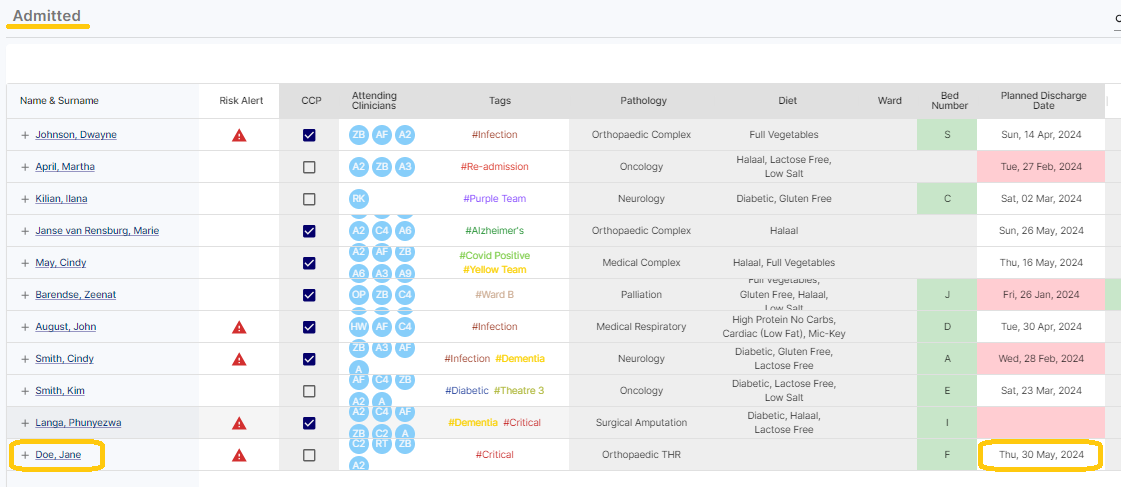Uncheck CCP checkbox for Johnson, Dwayne
1121x487 pixels.
309,135
